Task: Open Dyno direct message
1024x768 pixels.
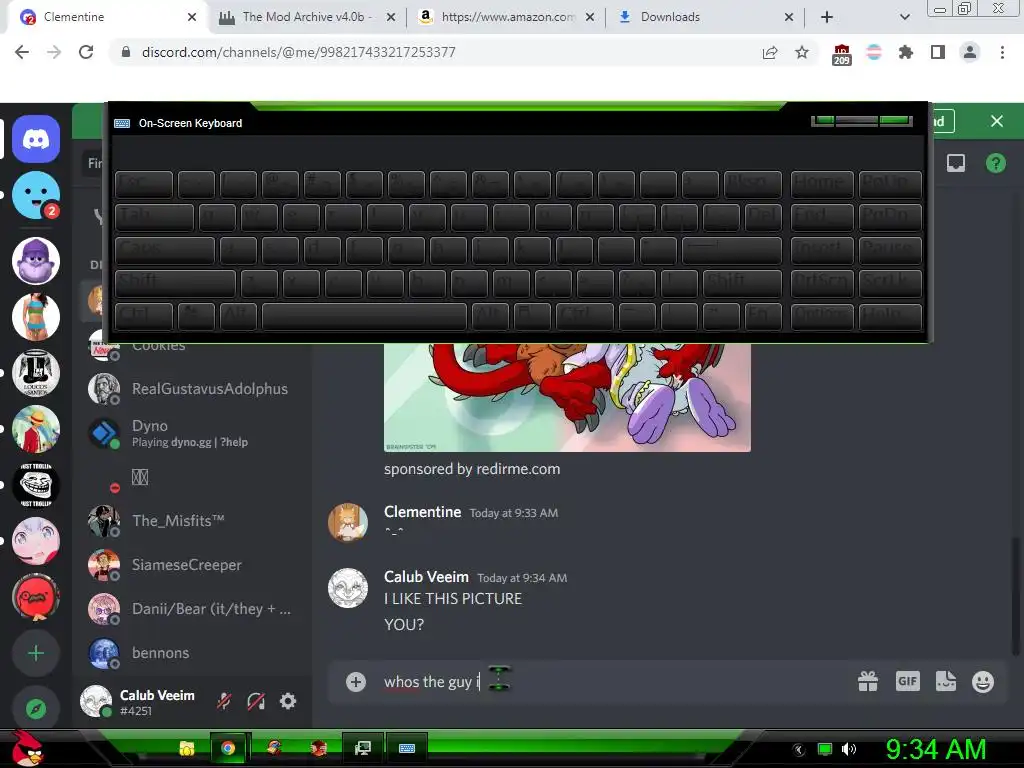Action: pyautogui.click(x=193, y=433)
